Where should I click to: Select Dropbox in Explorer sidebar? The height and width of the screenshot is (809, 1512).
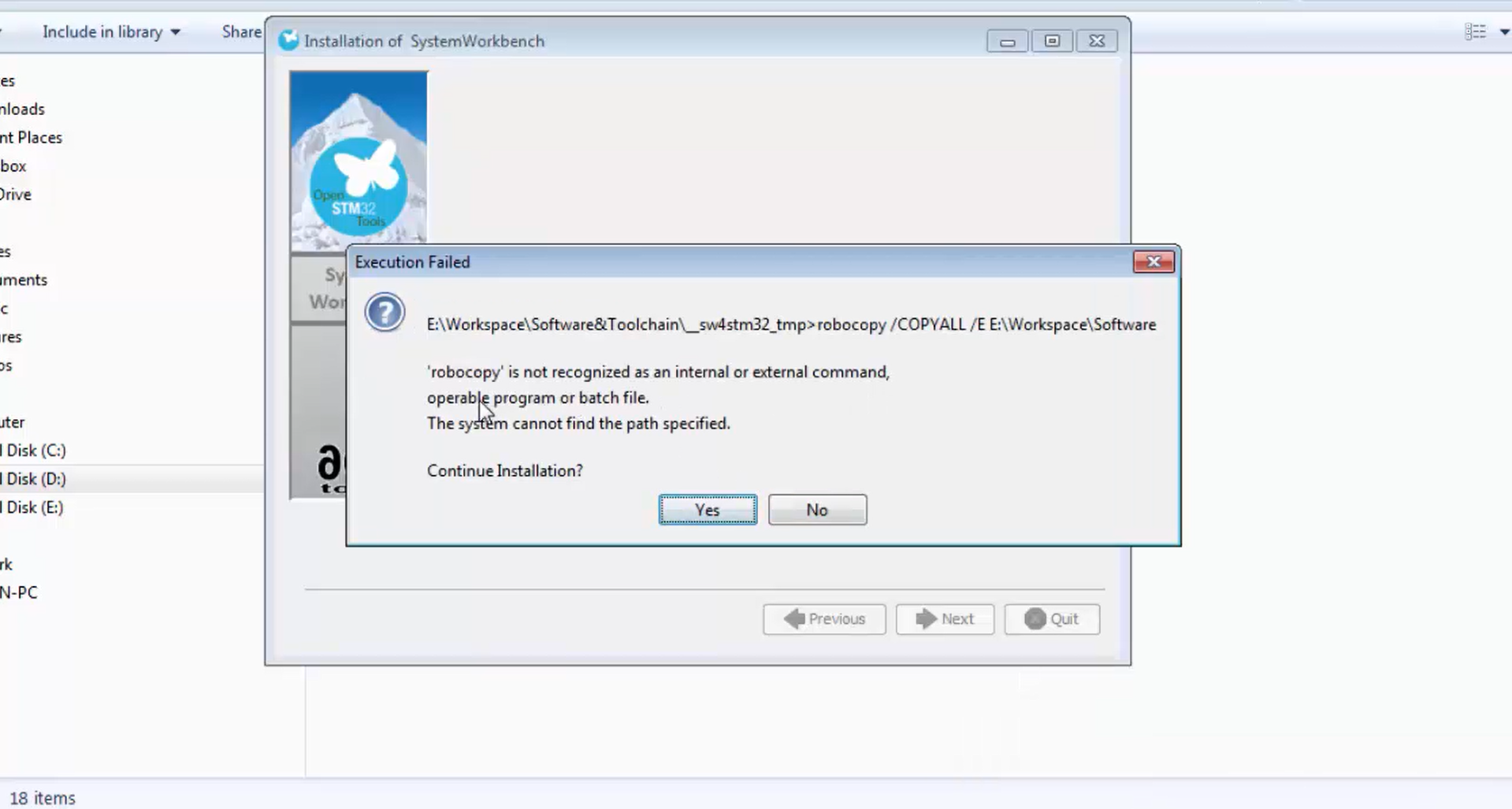click(x=13, y=166)
